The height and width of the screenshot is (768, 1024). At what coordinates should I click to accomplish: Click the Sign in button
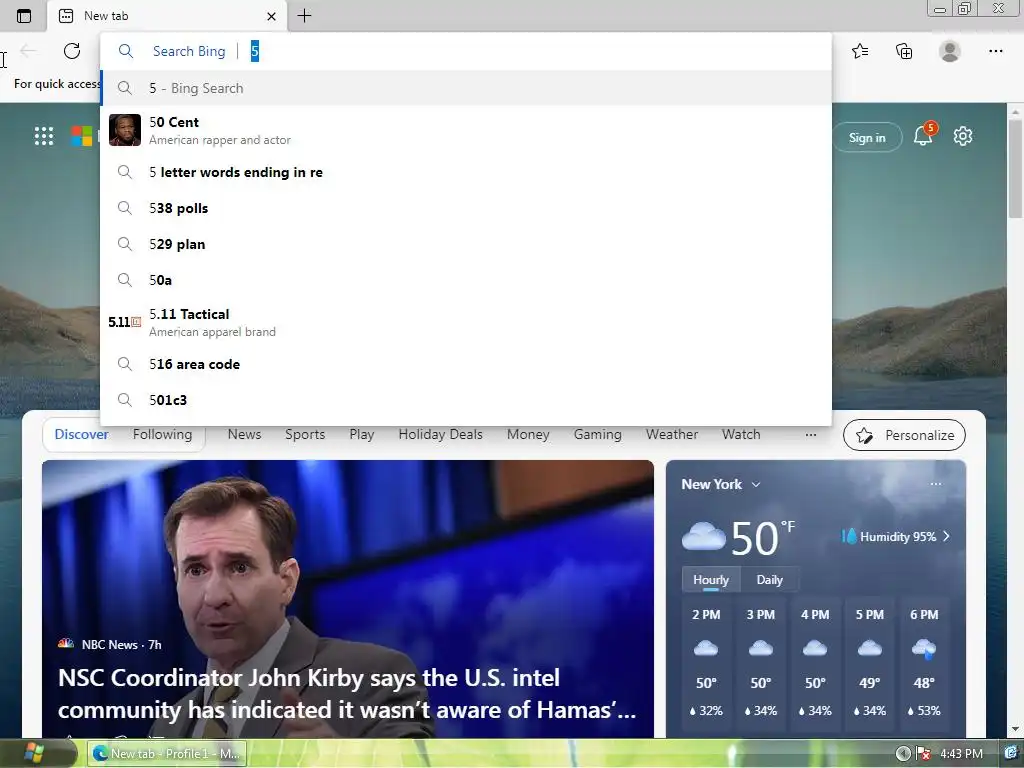(x=867, y=138)
